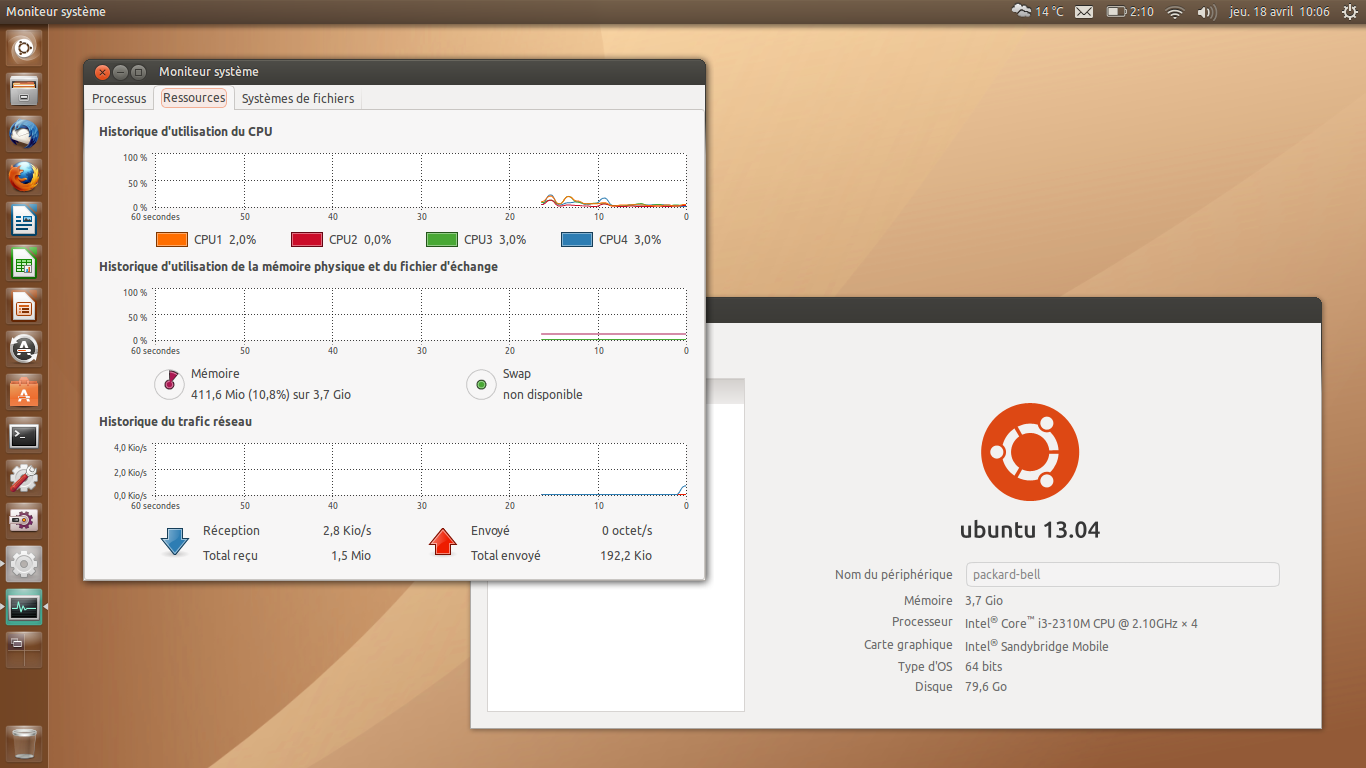Open the date and time menu jeu. 18 avril

point(1279,12)
